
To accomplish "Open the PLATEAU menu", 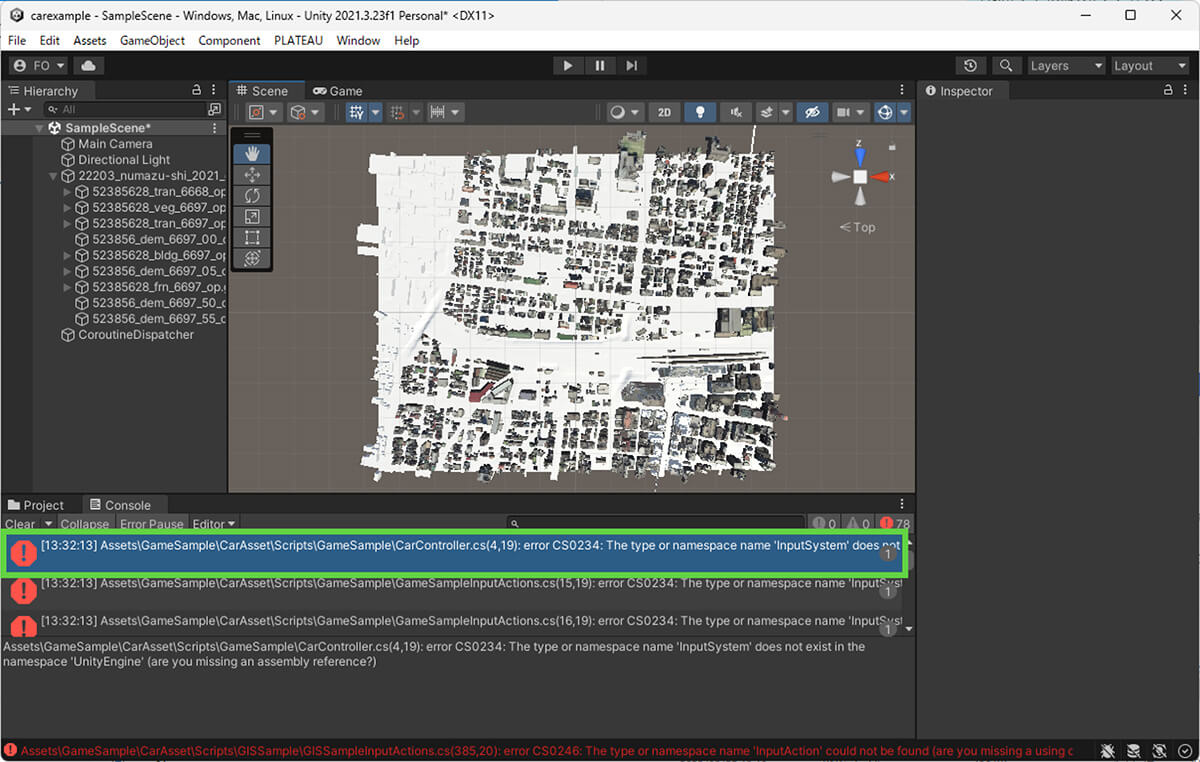I will (x=298, y=41).
